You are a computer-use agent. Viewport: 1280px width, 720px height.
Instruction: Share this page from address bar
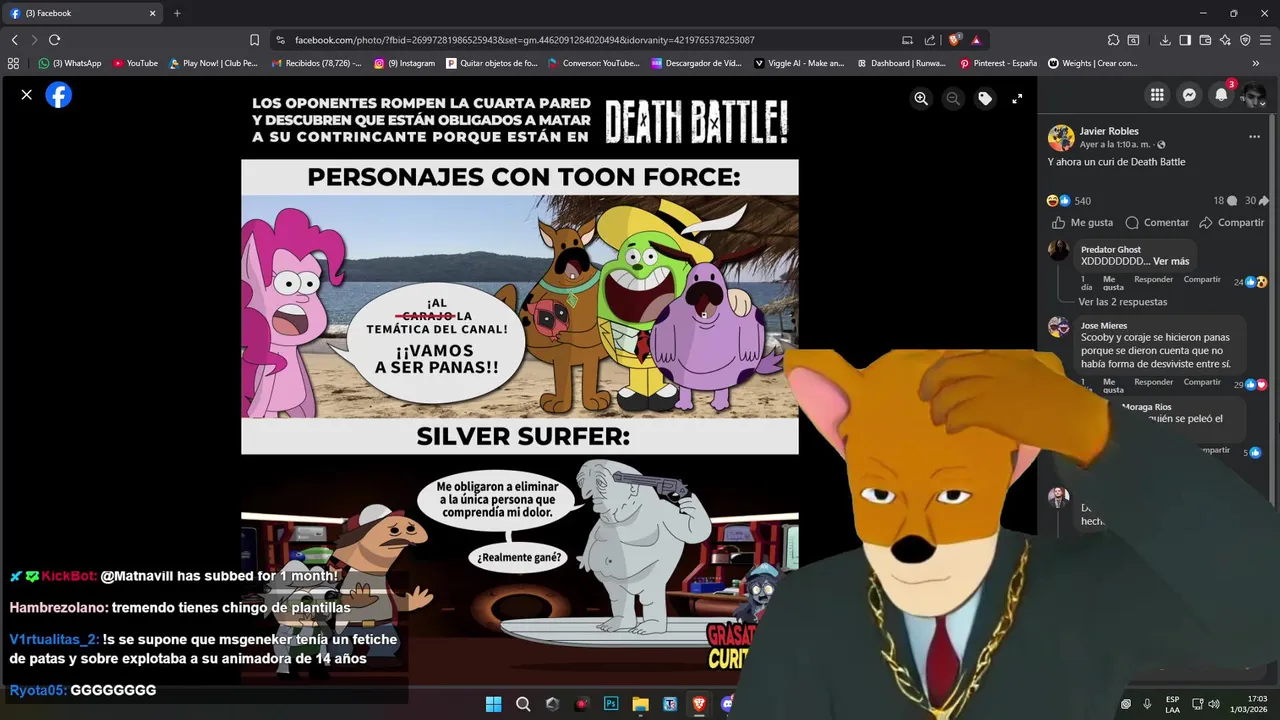pos(930,40)
